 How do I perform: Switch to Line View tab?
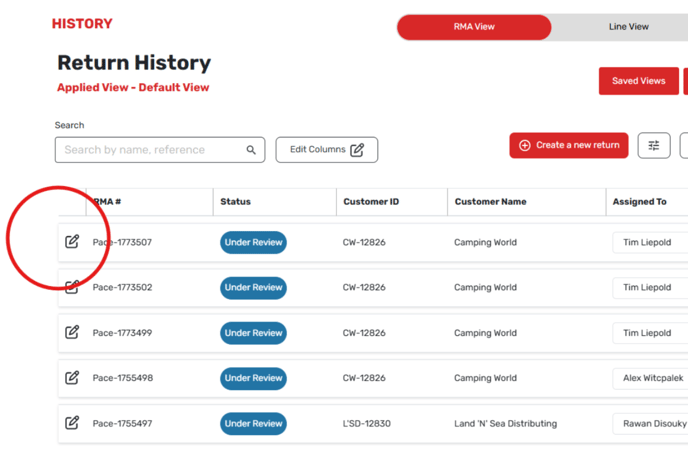point(628,27)
